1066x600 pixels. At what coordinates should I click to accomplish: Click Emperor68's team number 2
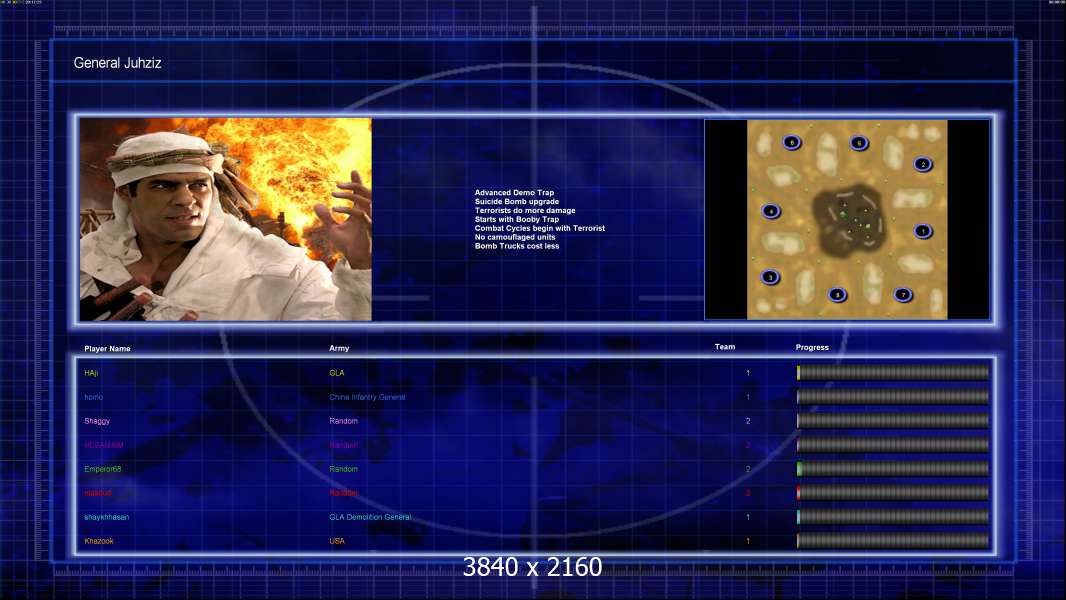[748, 469]
